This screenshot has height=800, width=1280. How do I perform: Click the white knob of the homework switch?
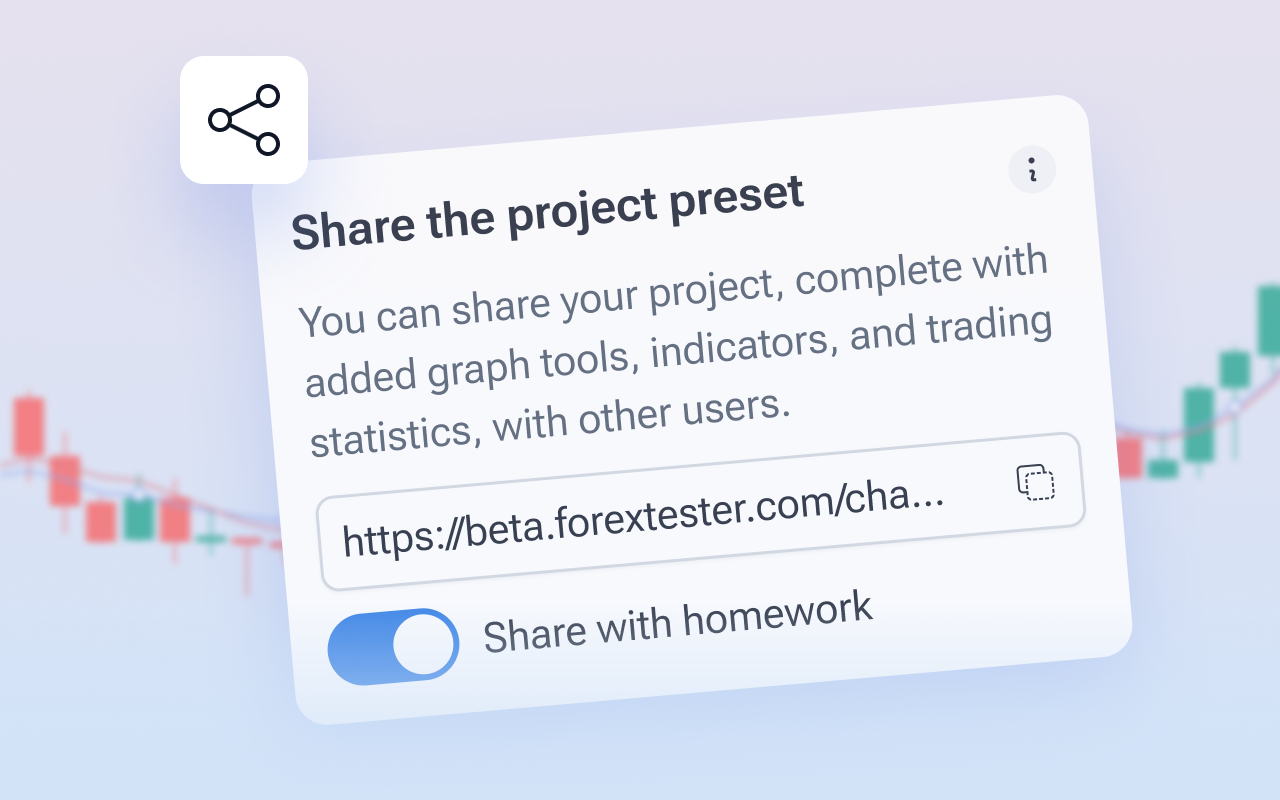coord(424,644)
